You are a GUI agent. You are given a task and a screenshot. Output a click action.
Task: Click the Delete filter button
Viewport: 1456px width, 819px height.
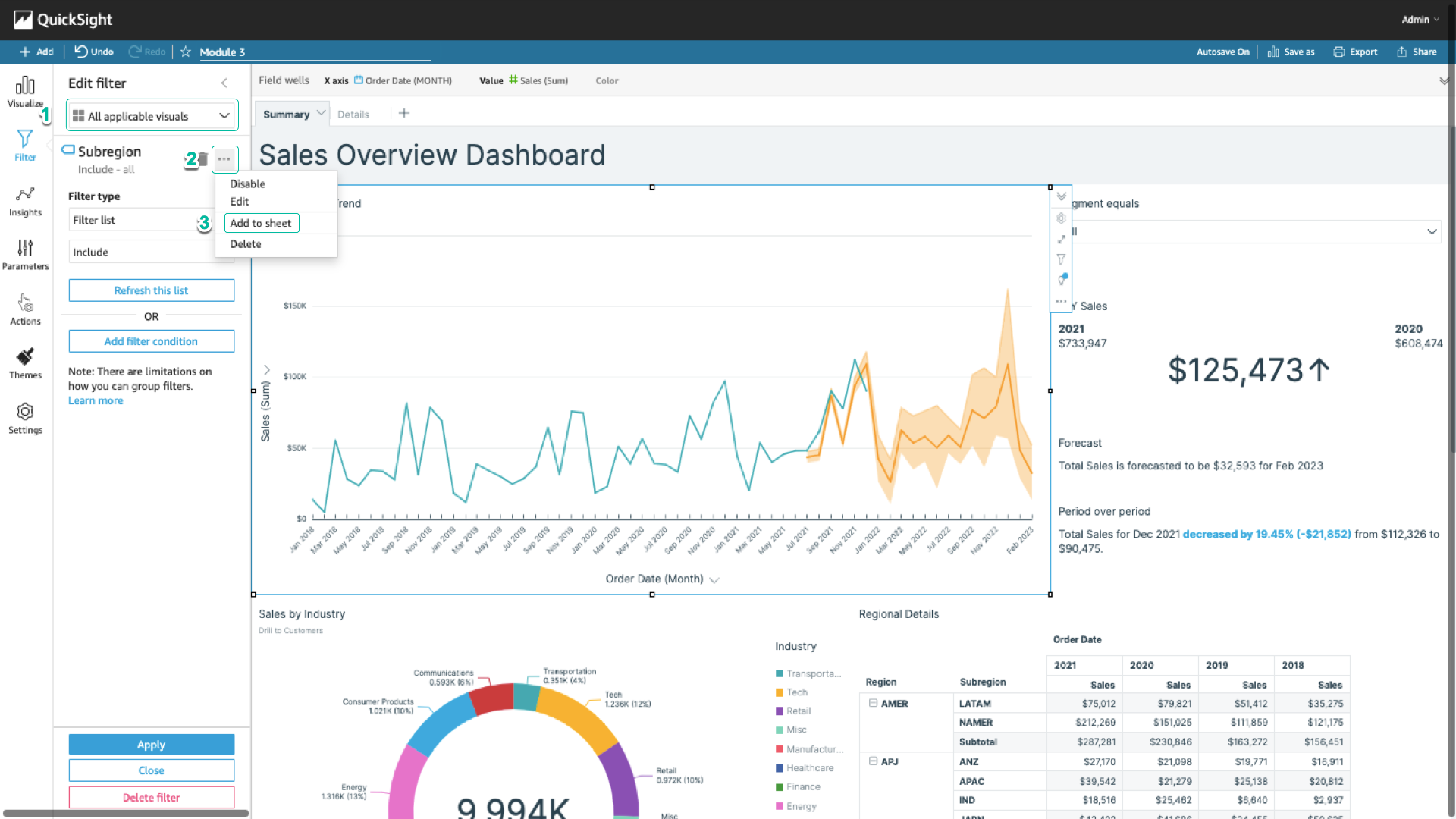pos(152,798)
